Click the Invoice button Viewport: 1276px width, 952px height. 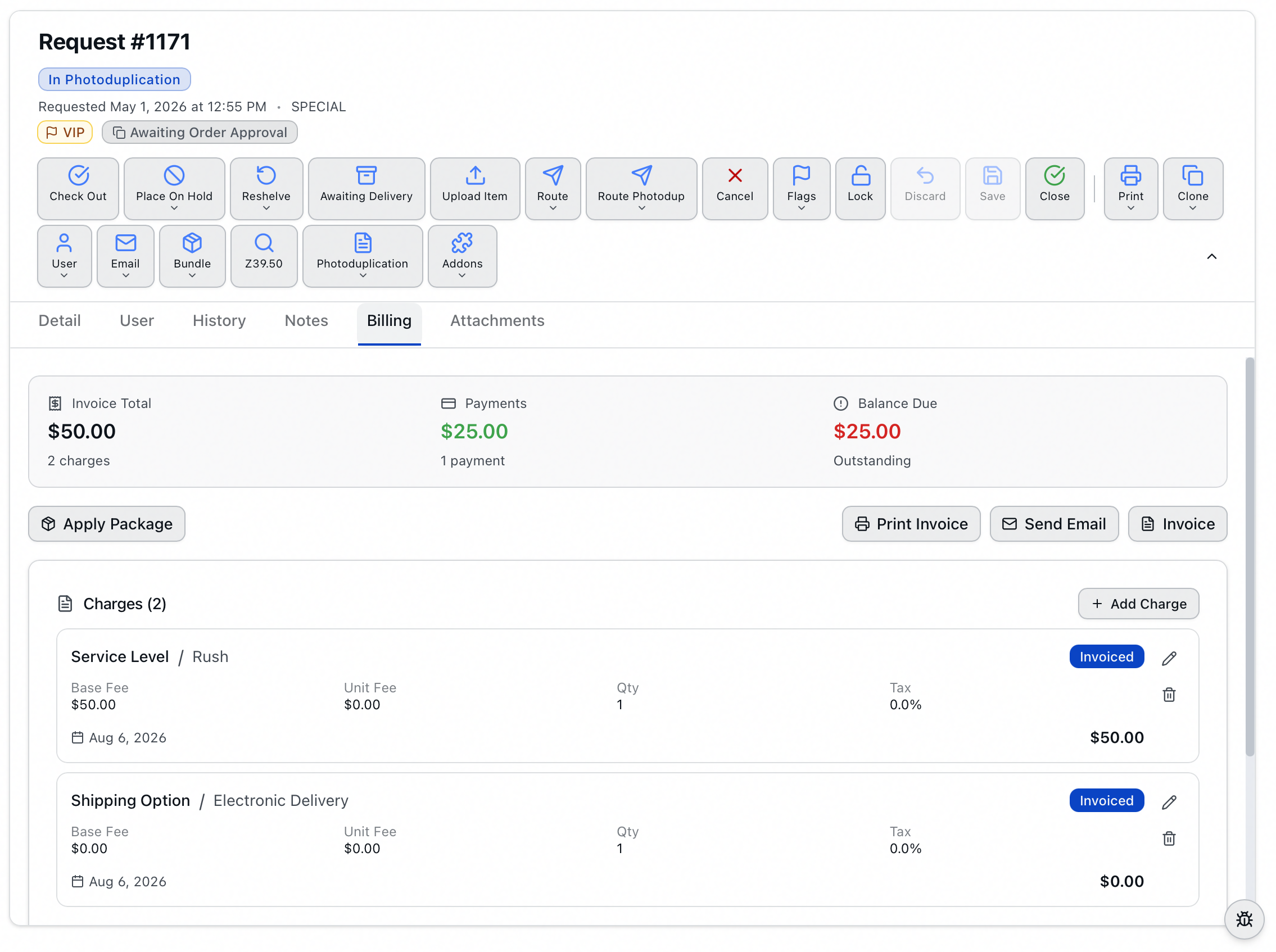(x=1178, y=524)
